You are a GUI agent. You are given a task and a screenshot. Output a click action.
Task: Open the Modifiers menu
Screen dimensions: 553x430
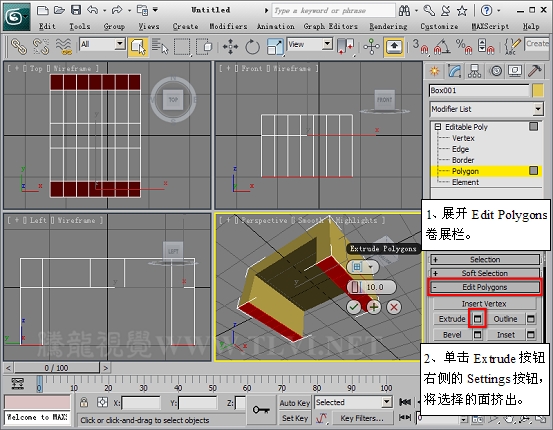coord(228,26)
